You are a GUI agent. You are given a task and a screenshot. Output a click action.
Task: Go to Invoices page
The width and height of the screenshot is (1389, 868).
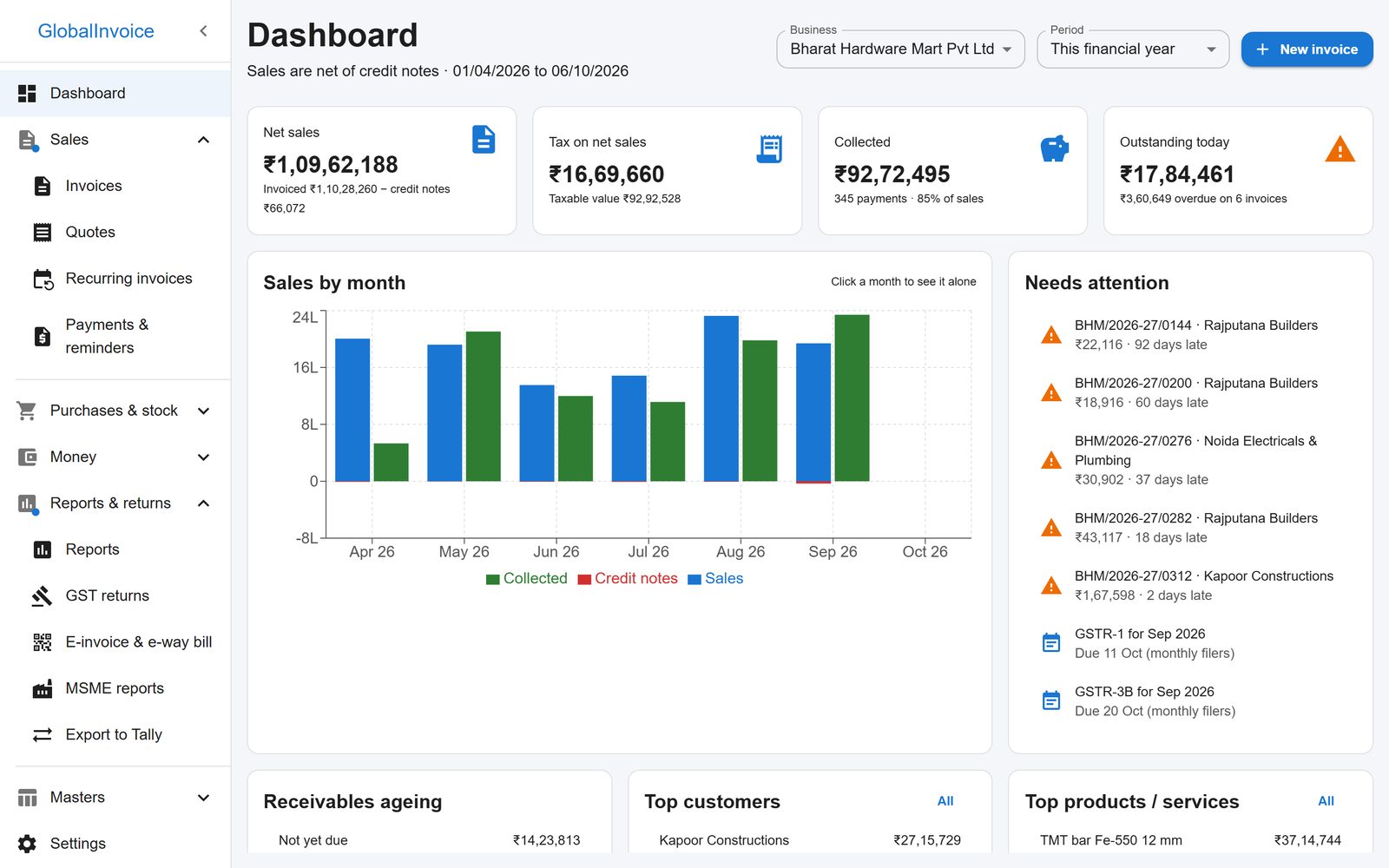tap(115, 186)
